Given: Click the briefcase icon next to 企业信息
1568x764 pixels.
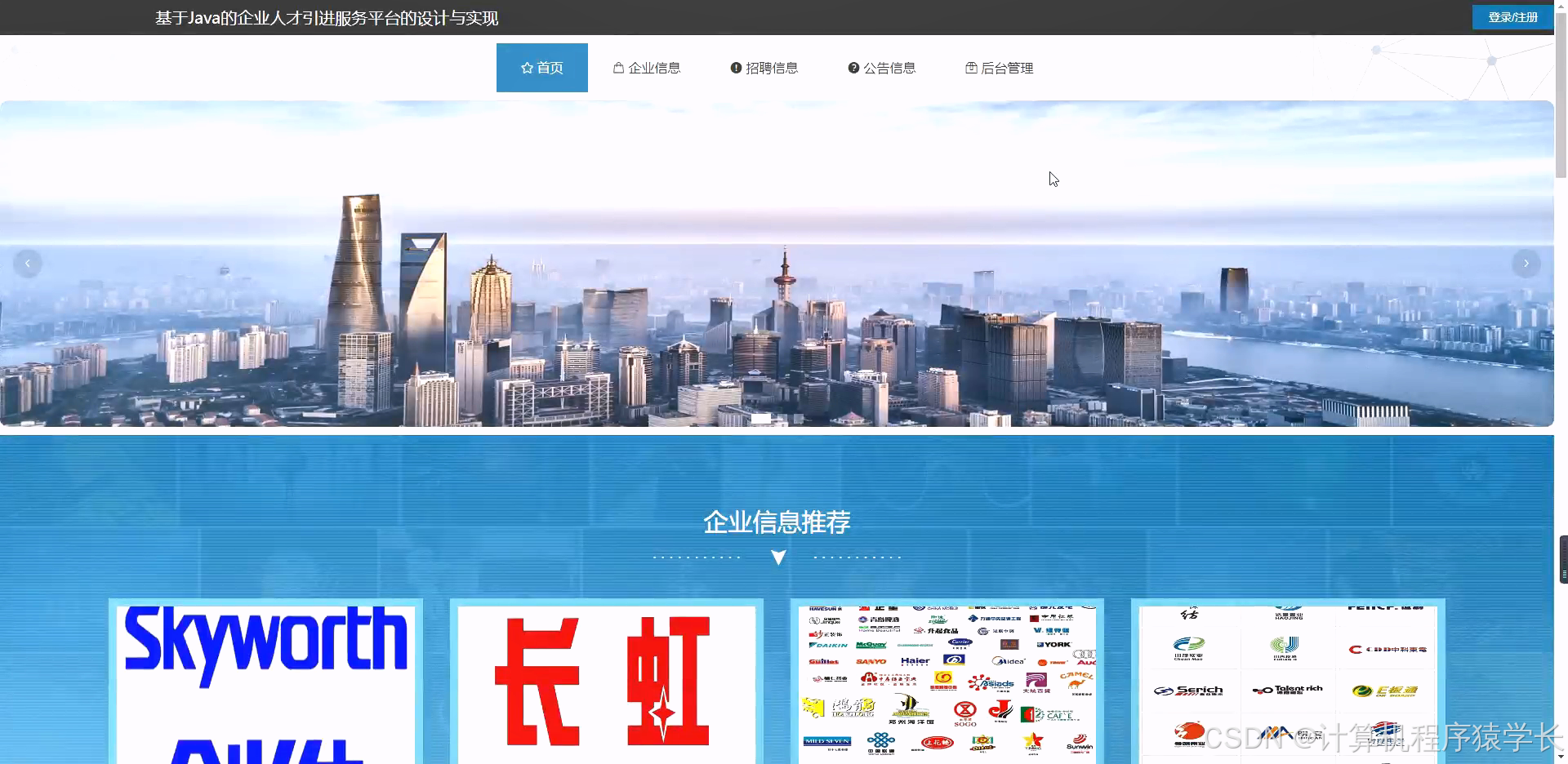Looking at the screenshot, I should [x=617, y=68].
